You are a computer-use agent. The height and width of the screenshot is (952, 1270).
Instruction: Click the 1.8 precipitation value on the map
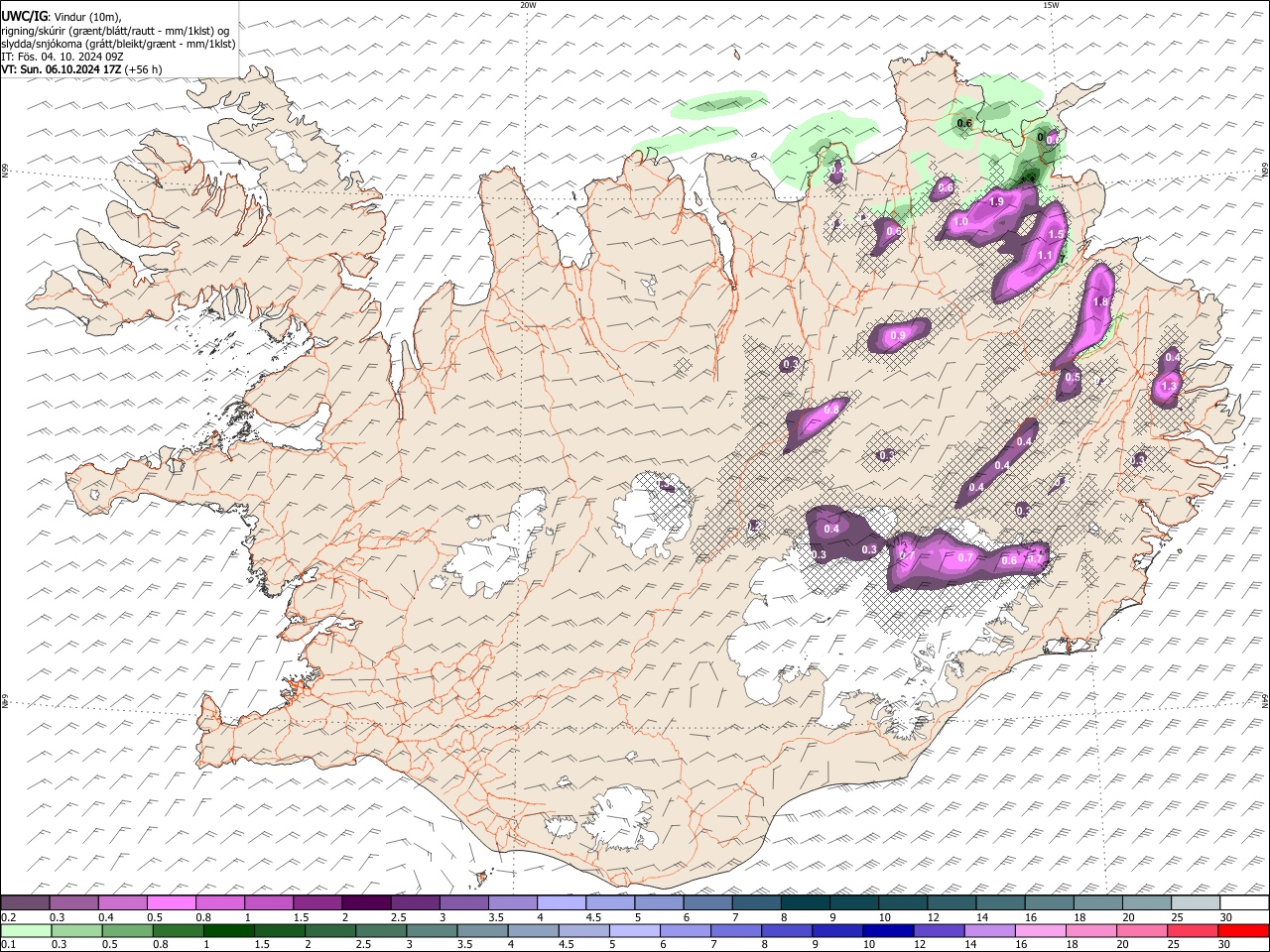pos(1099,302)
